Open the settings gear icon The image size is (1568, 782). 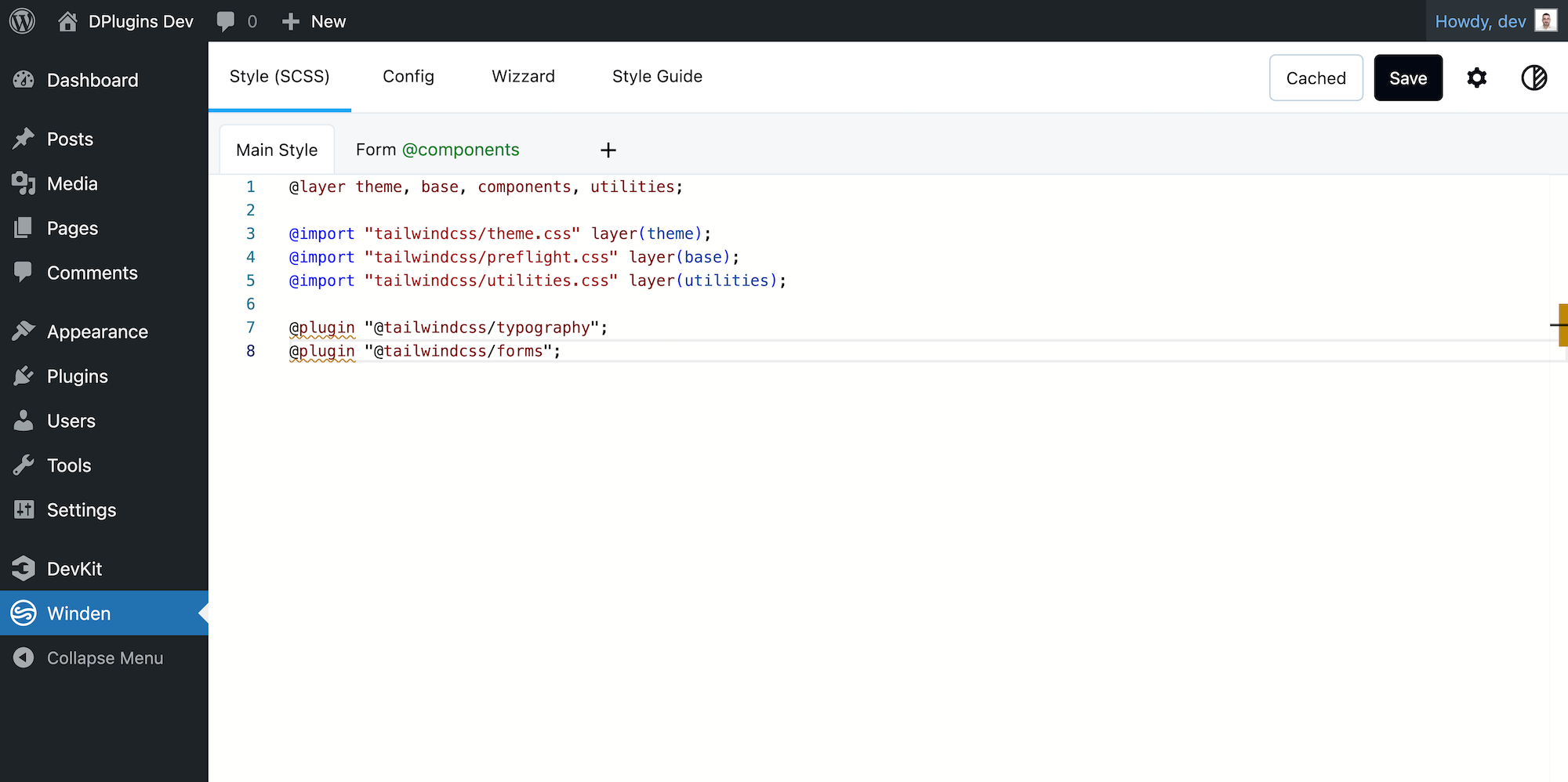click(1477, 78)
